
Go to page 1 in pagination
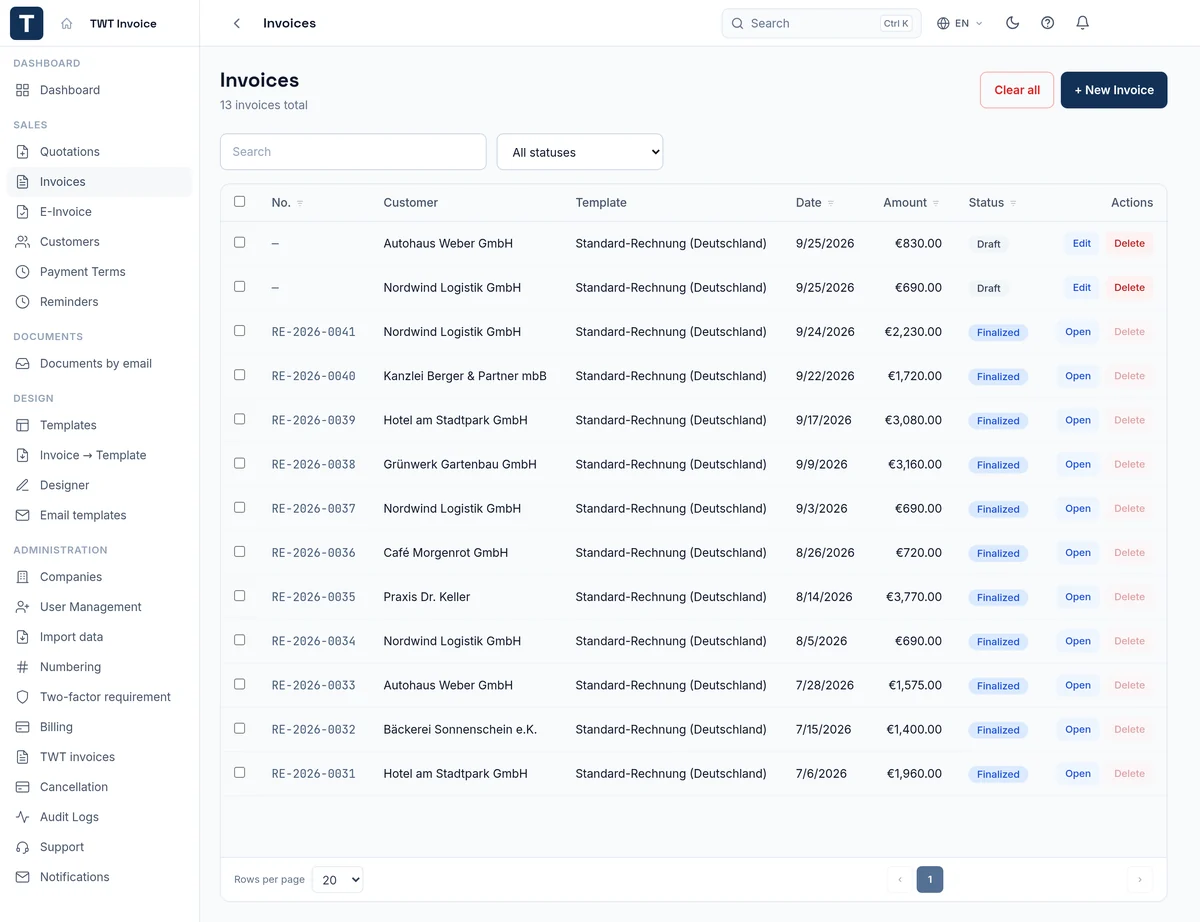pos(930,880)
